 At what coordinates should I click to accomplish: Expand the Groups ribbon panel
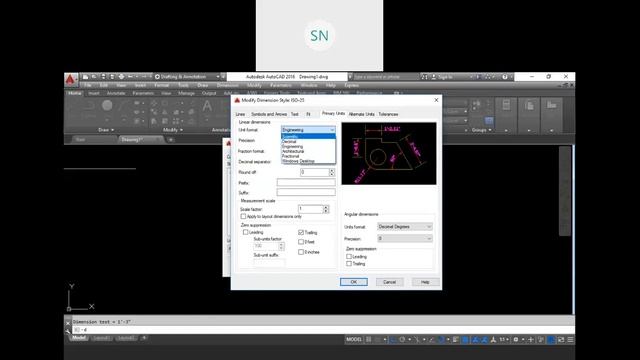[x=481, y=130]
